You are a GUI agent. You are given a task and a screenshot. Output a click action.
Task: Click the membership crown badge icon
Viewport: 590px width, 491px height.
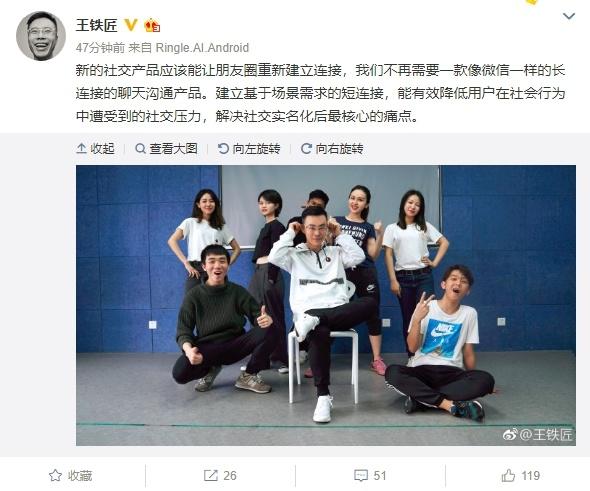(x=152, y=25)
